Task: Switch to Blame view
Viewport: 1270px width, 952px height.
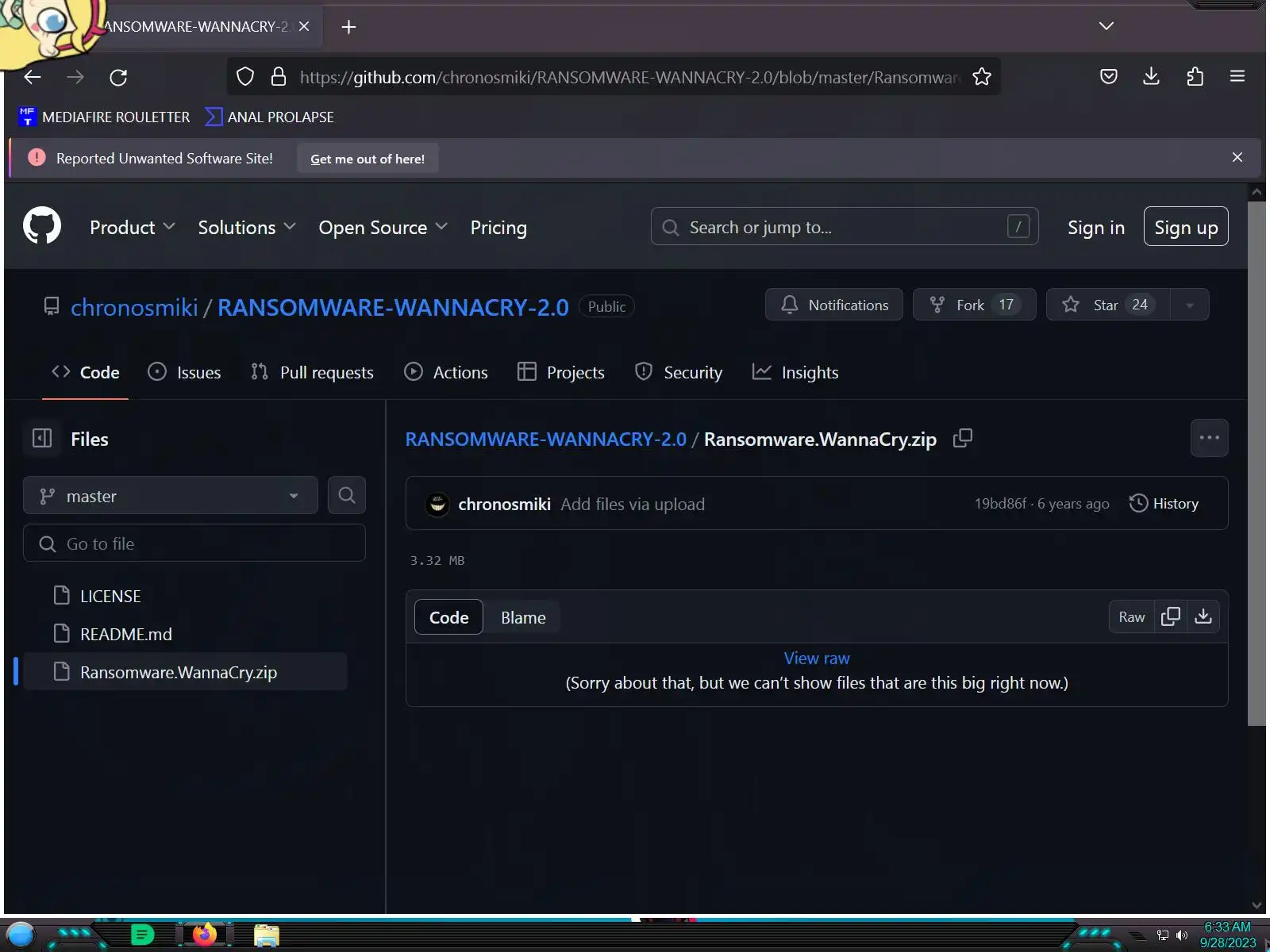Action: 523,617
